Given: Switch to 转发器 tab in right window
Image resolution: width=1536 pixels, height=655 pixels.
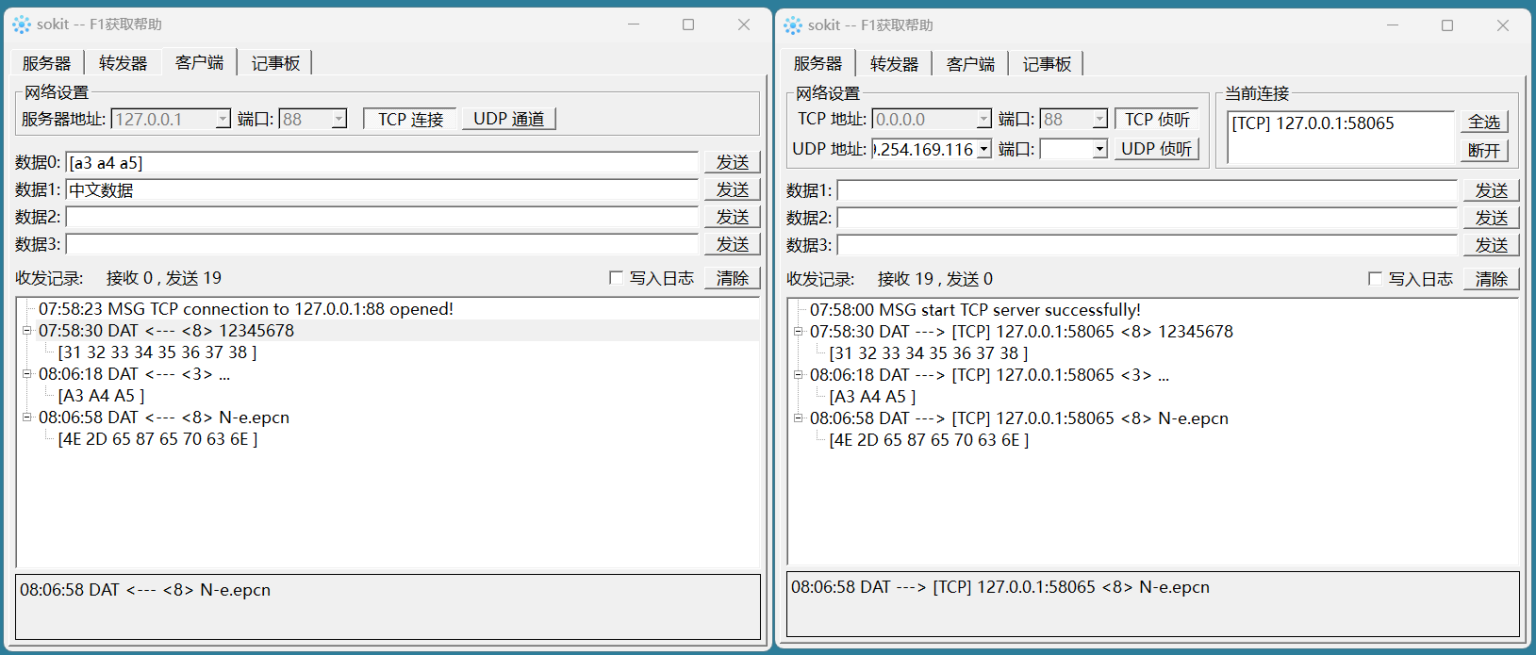Looking at the screenshot, I should [x=894, y=64].
